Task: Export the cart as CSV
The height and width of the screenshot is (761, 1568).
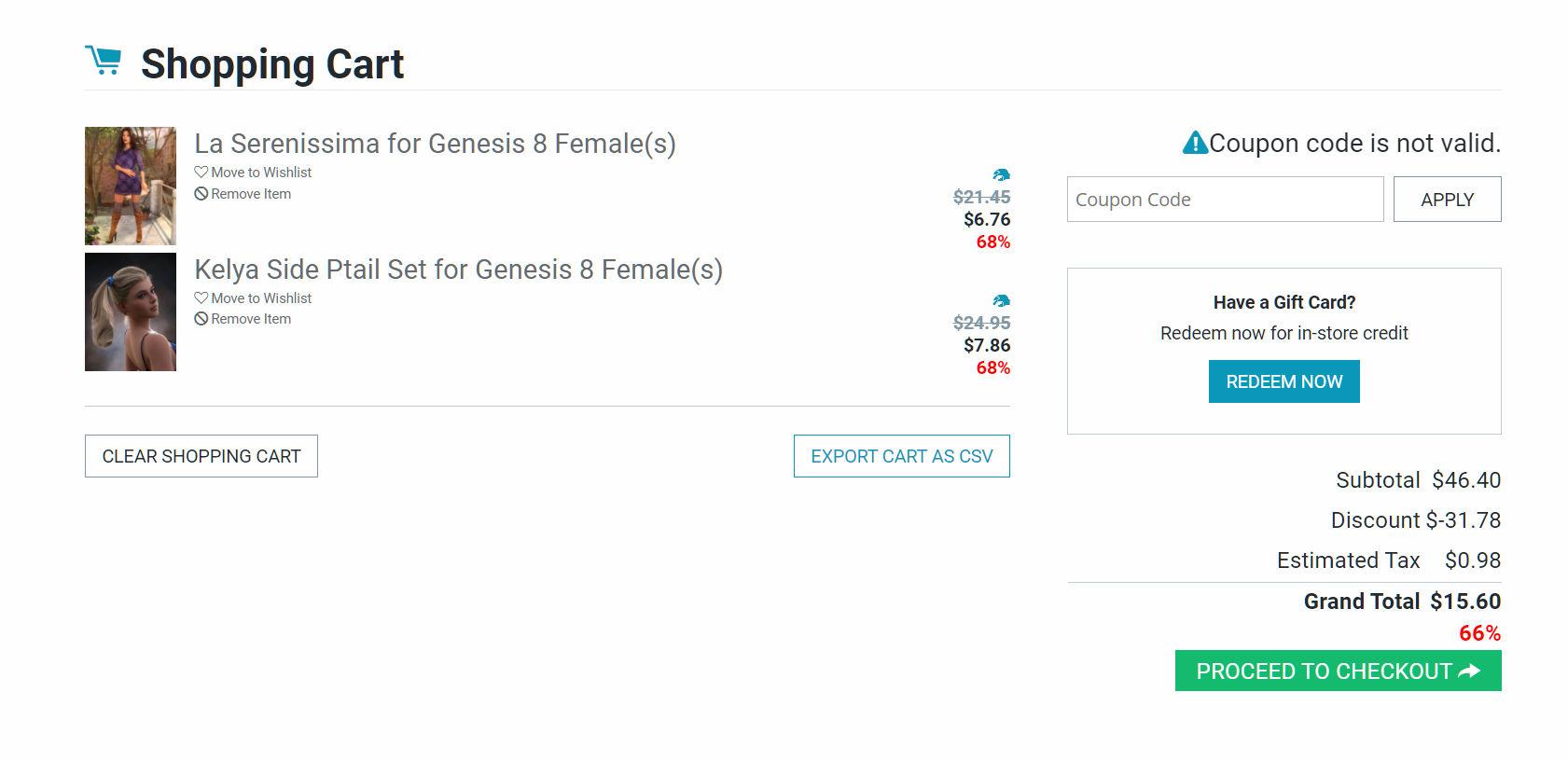Action: [x=901, y=456]
